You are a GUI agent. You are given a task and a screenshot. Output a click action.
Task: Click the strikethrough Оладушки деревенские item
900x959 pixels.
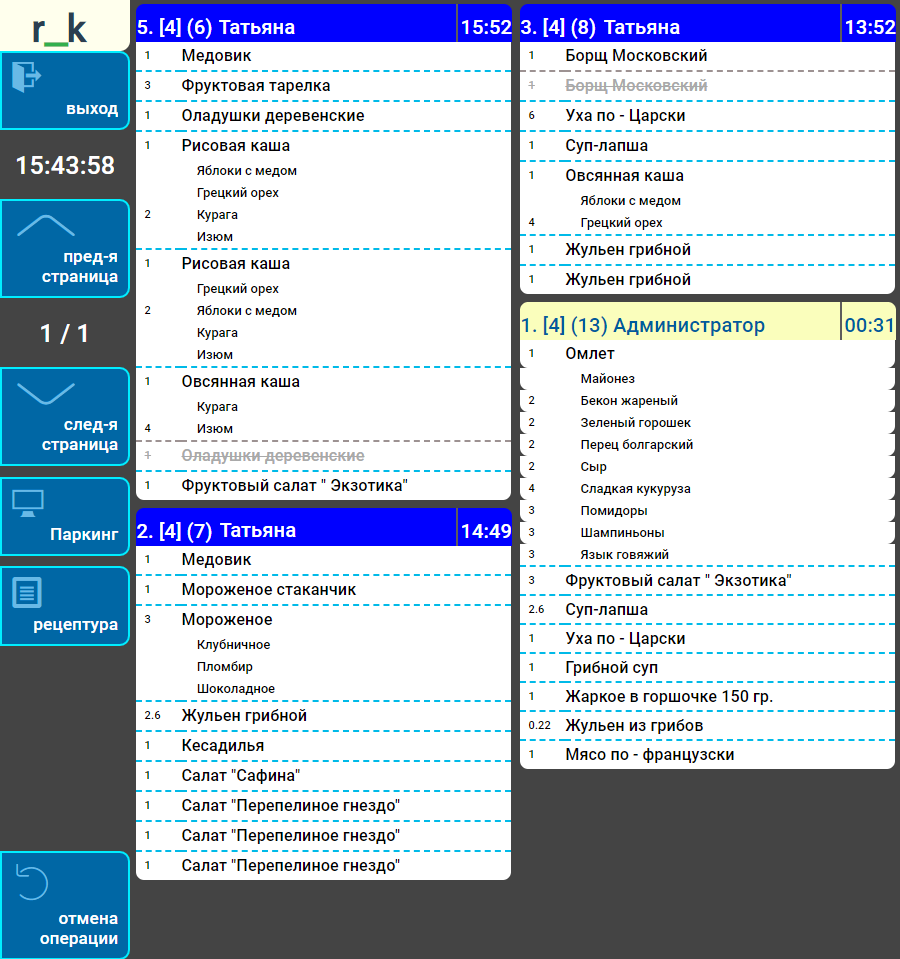[x=272, y=456]
